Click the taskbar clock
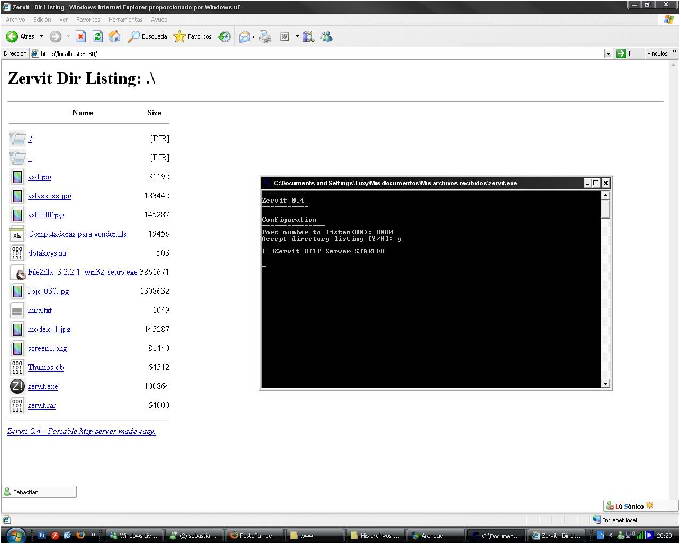Screen dimensions: 681x545 pos(664,535)
